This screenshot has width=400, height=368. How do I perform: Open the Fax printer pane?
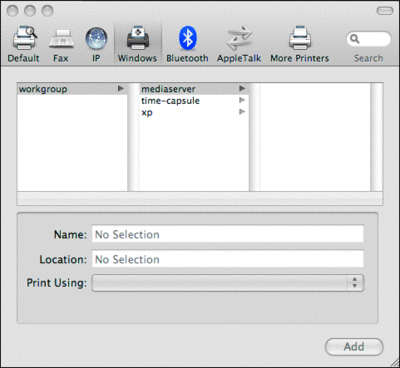61,45
